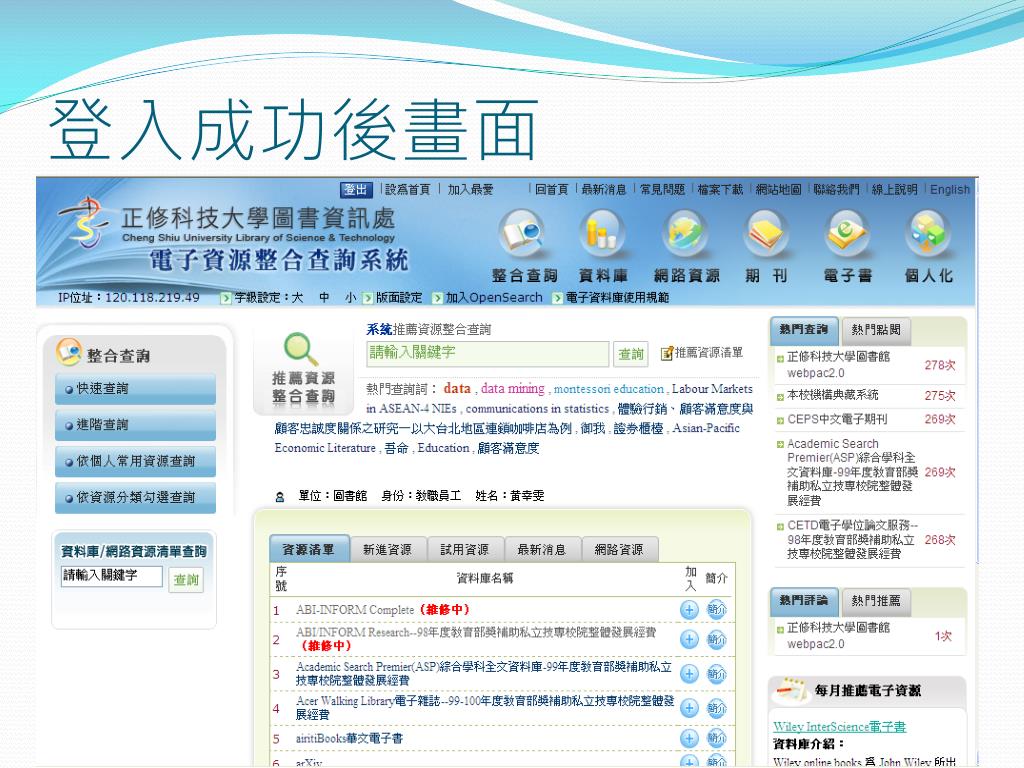Open 線上說明 in top navigation
This screenshot has height=768, width=1024.
(895, 189)
